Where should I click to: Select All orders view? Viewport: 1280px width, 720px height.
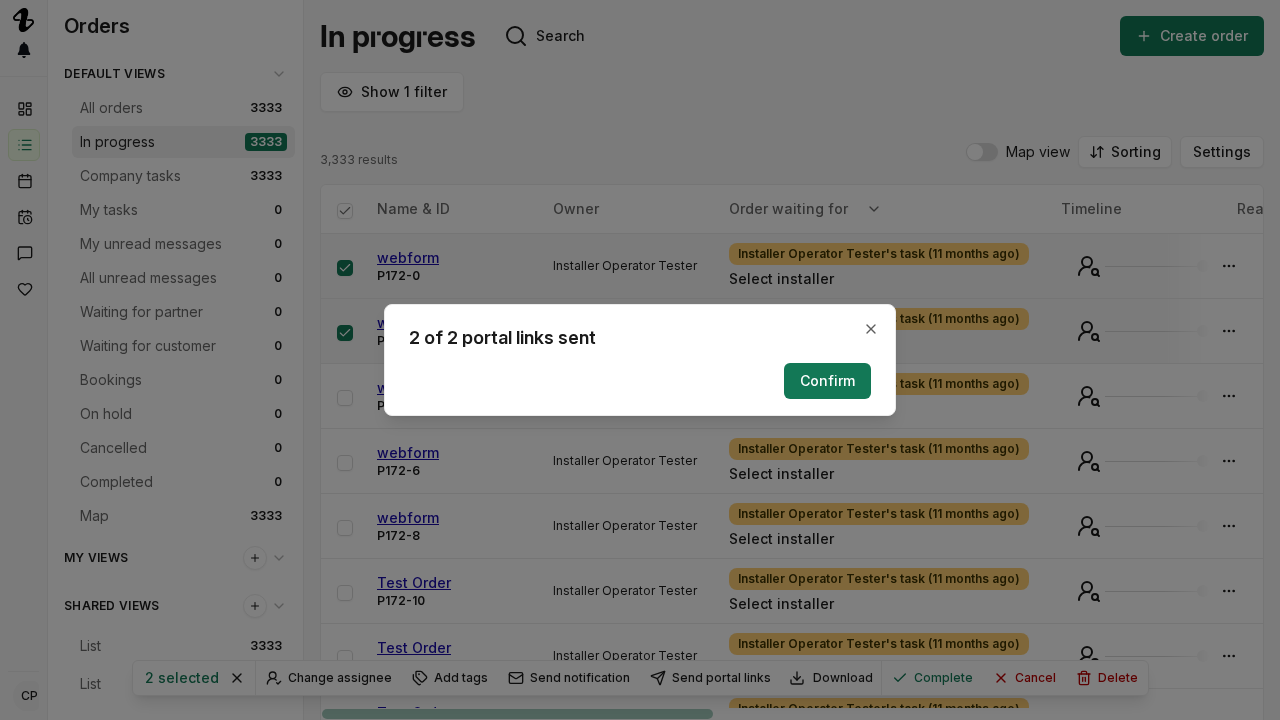pyautogui.click(x=183, y=108)
